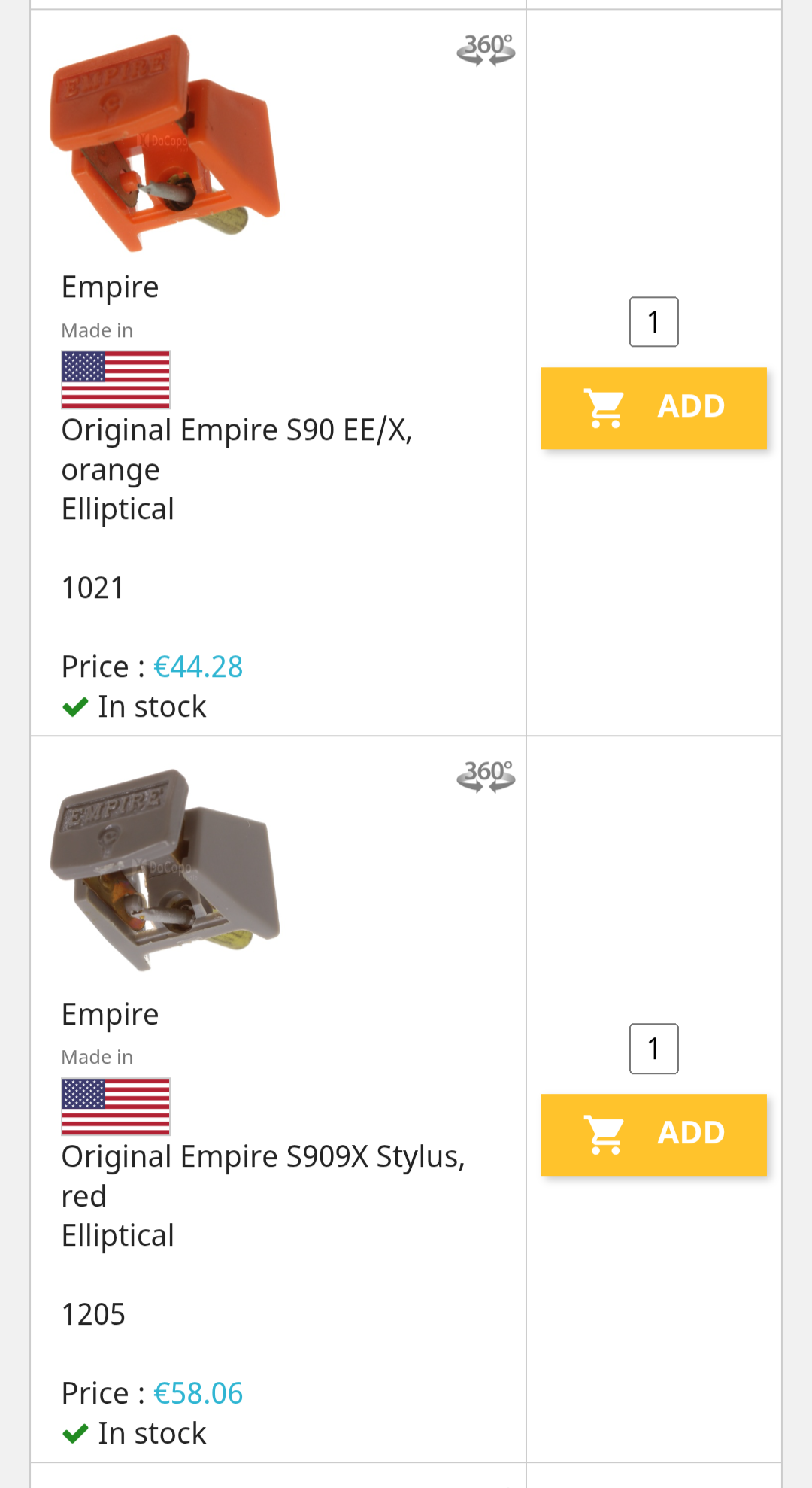
Task: Click the €58.06 price
Action: tap(198, 1393)
